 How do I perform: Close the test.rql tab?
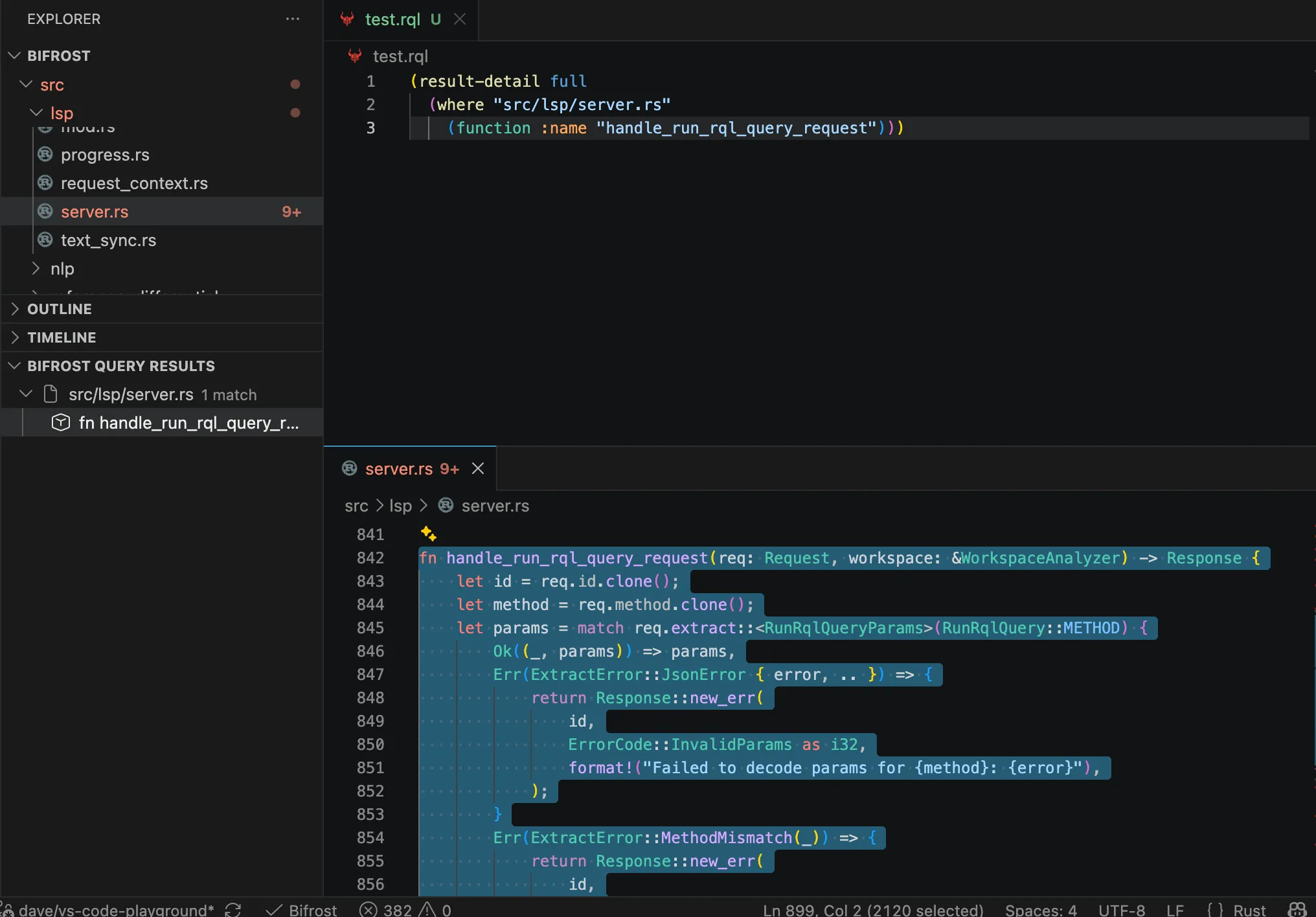point(460,19)
